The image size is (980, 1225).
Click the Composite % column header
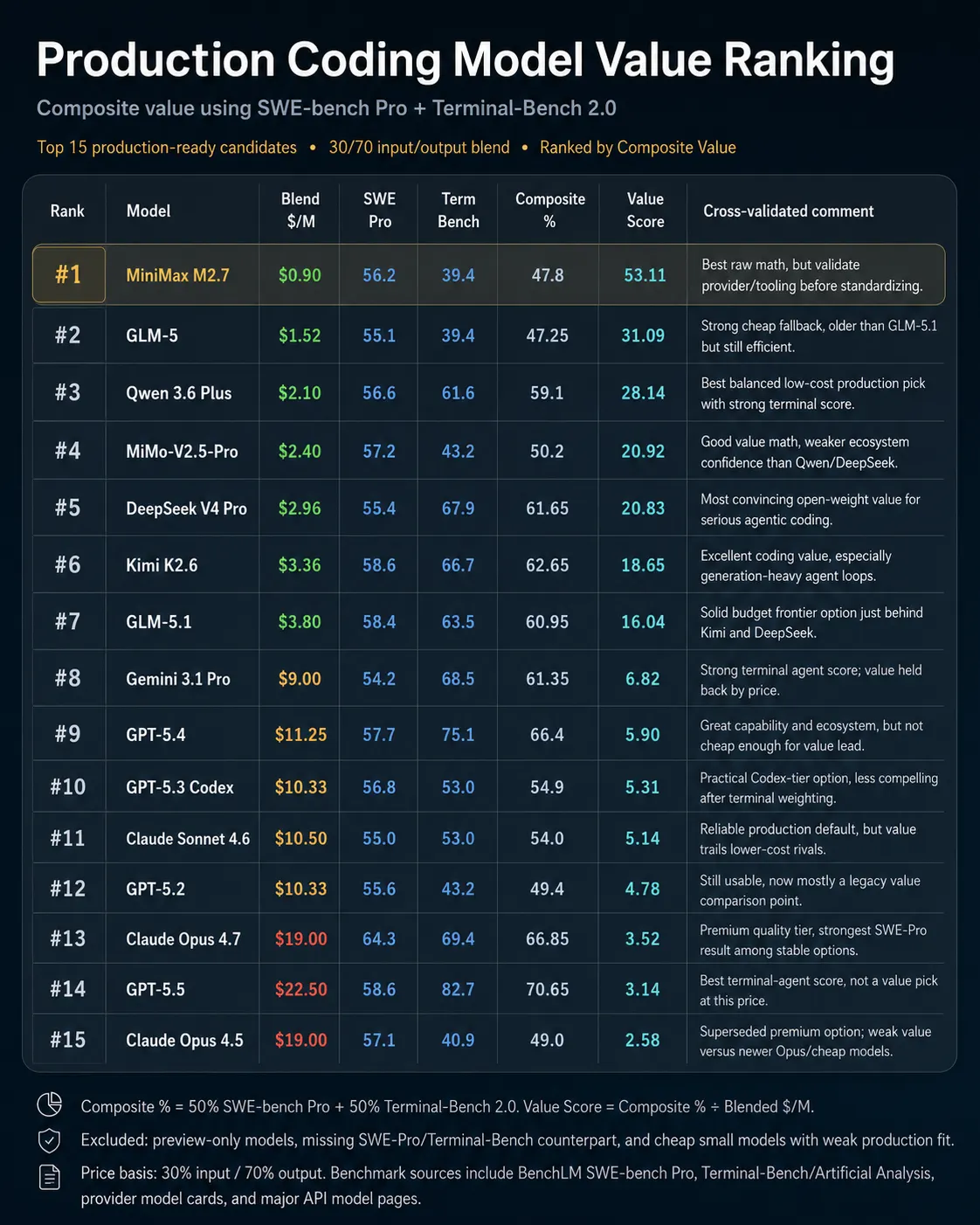(550, 211)
